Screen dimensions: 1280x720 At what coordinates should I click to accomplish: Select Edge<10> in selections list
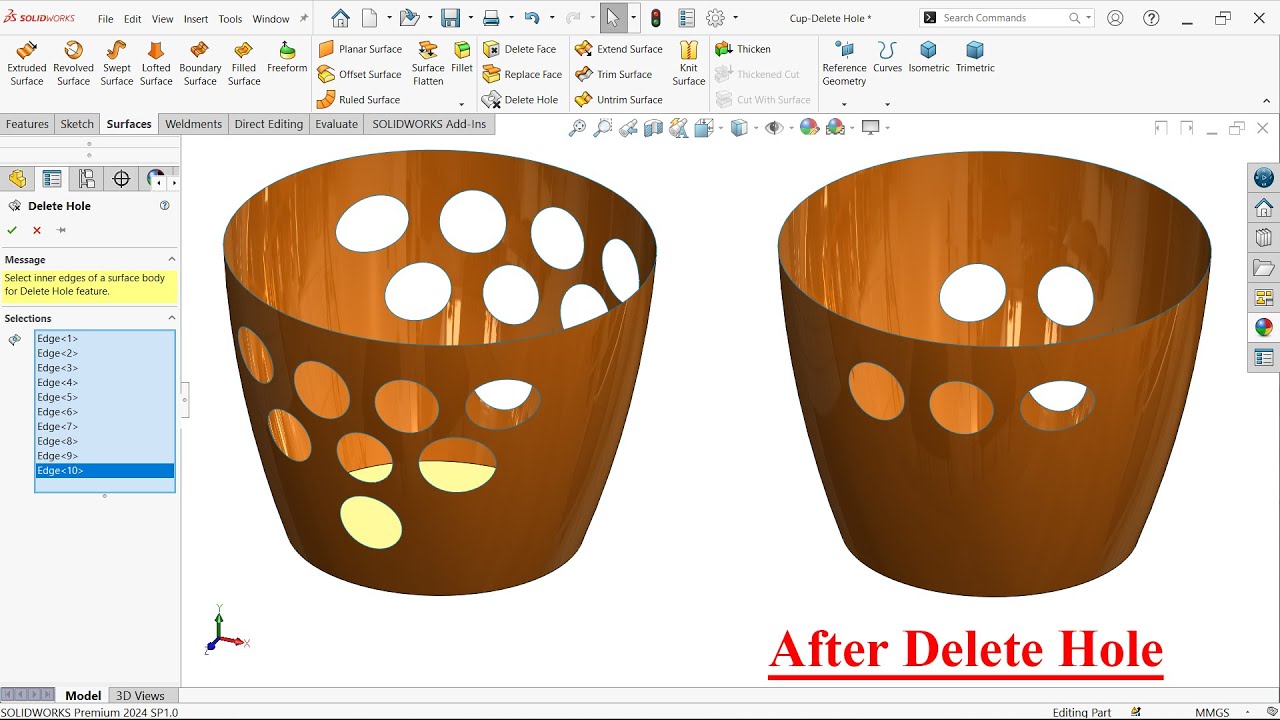point(105,470)
